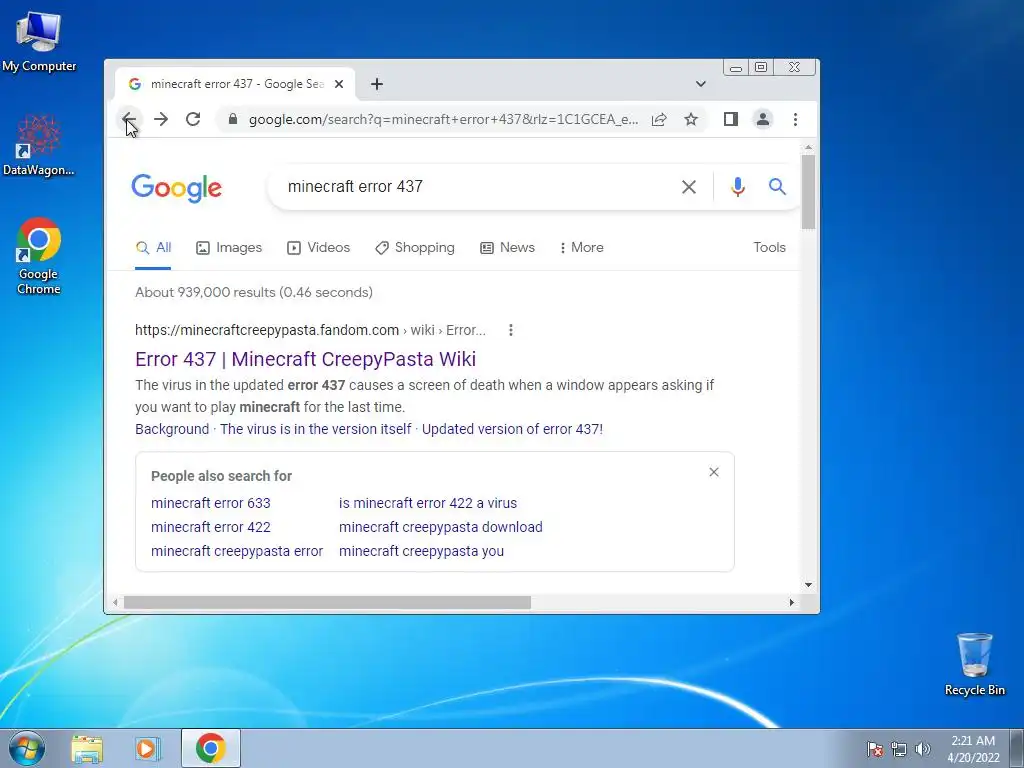Click the network tray icon

click(899, 749)
